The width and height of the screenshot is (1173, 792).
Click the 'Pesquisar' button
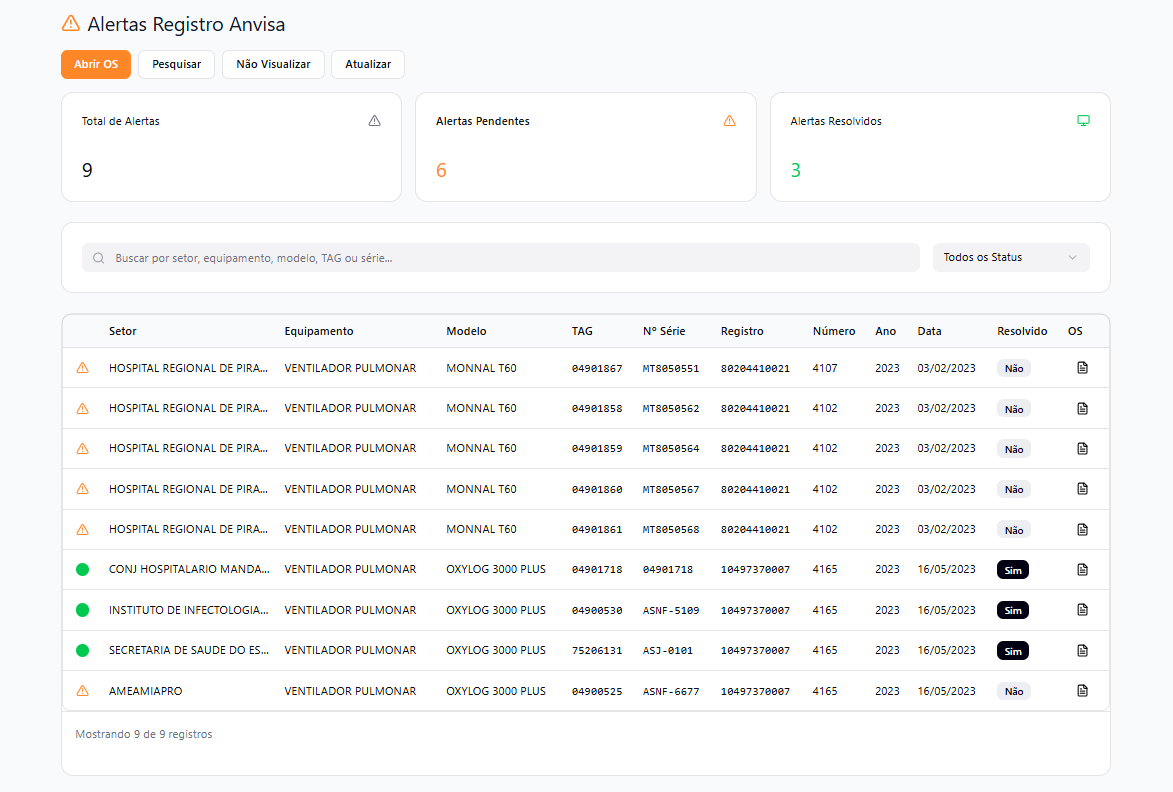pyautogui.click(x=176, y=64)
